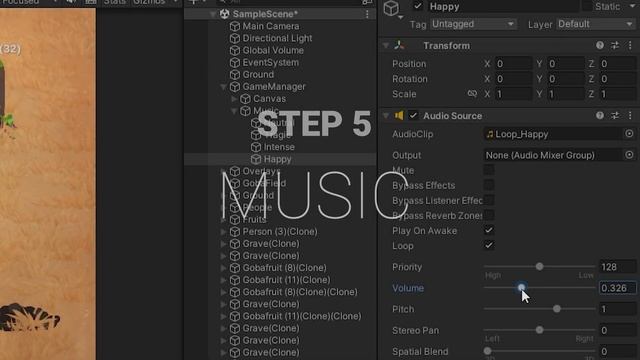
Task: Uncheck the Loop checkbox
Action: point(489,245)
